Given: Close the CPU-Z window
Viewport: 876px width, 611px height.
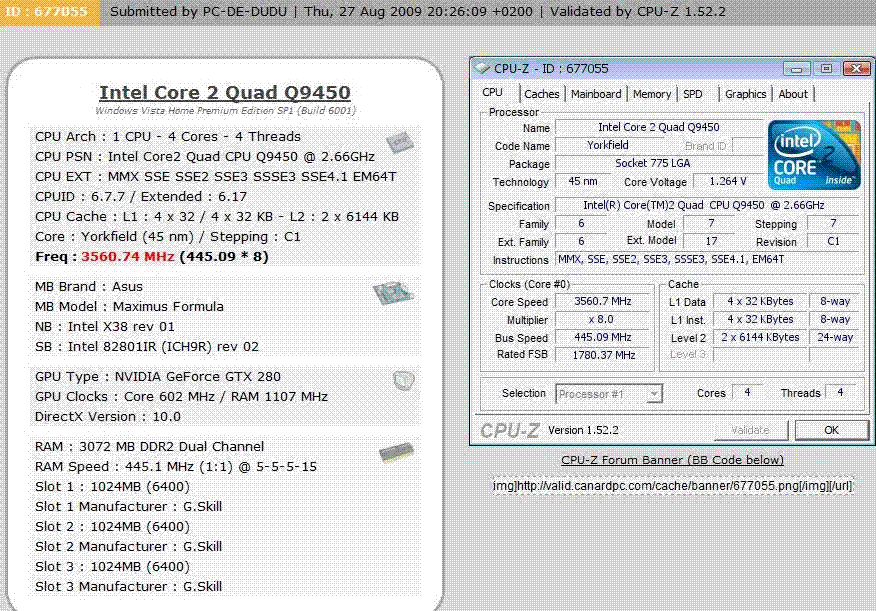Looking at the screenshot, I should pyautogui.click(x=856, y=69).
